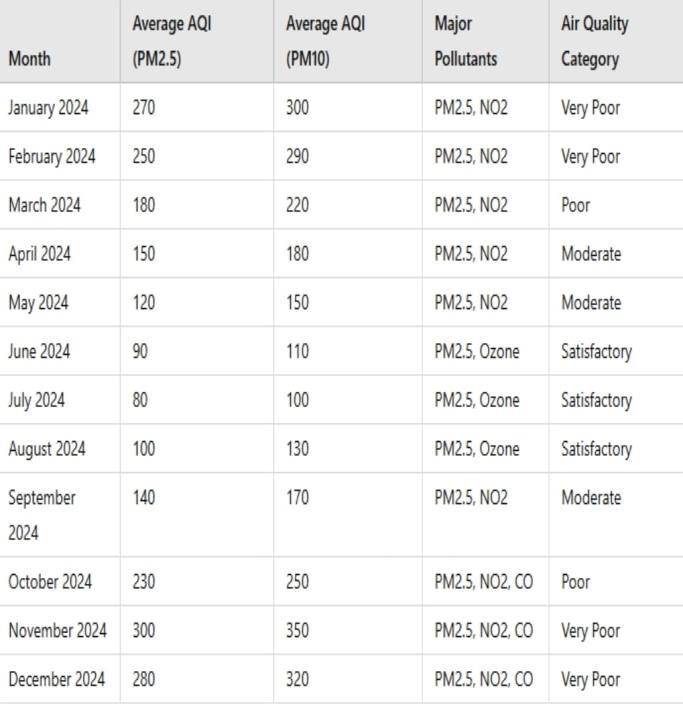Click PM2.5 value 80 for July
This screenshot has width=683, height=707.
pyautogui.click(x=140, y=401)
